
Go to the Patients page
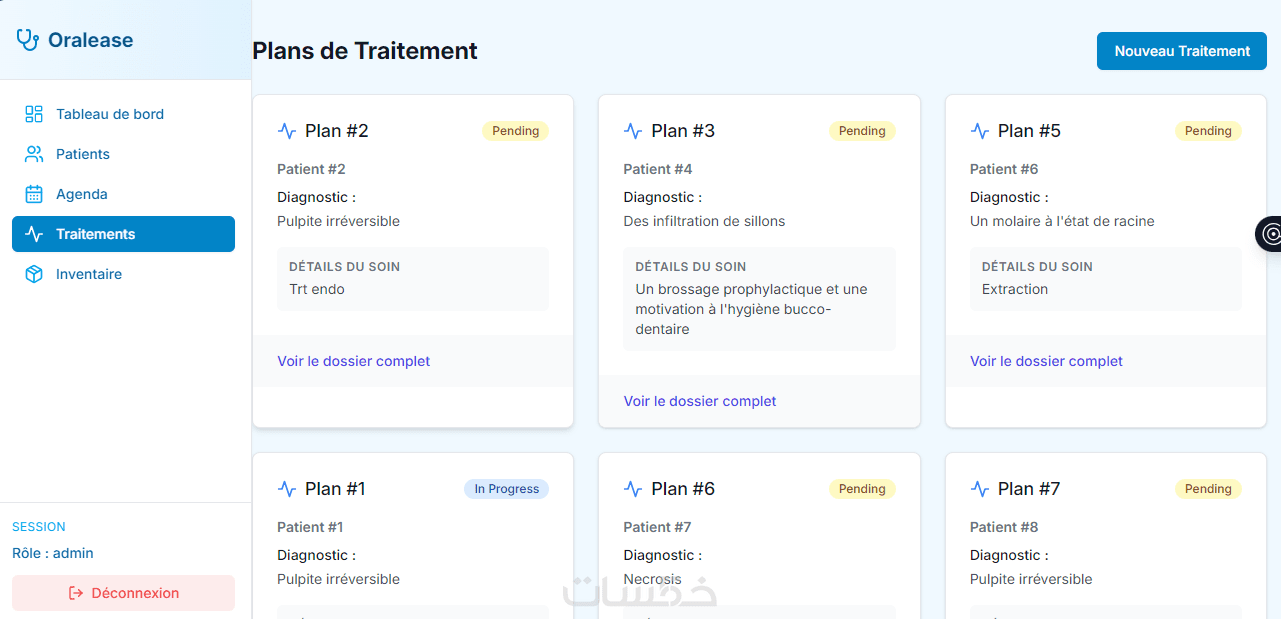(x=83, y=154)
